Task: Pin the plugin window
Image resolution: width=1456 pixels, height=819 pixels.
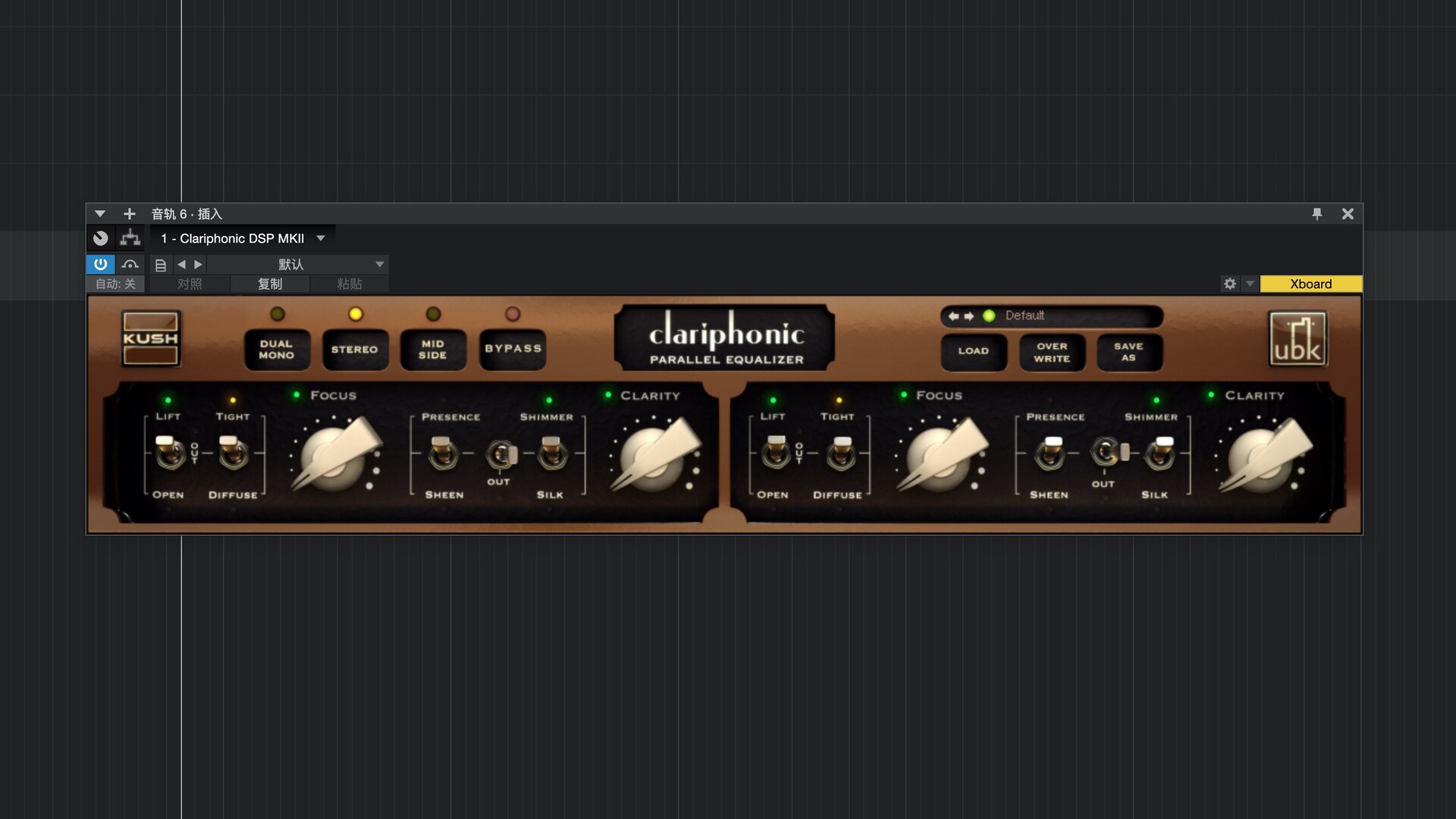Action: [x=1317, y=214]
